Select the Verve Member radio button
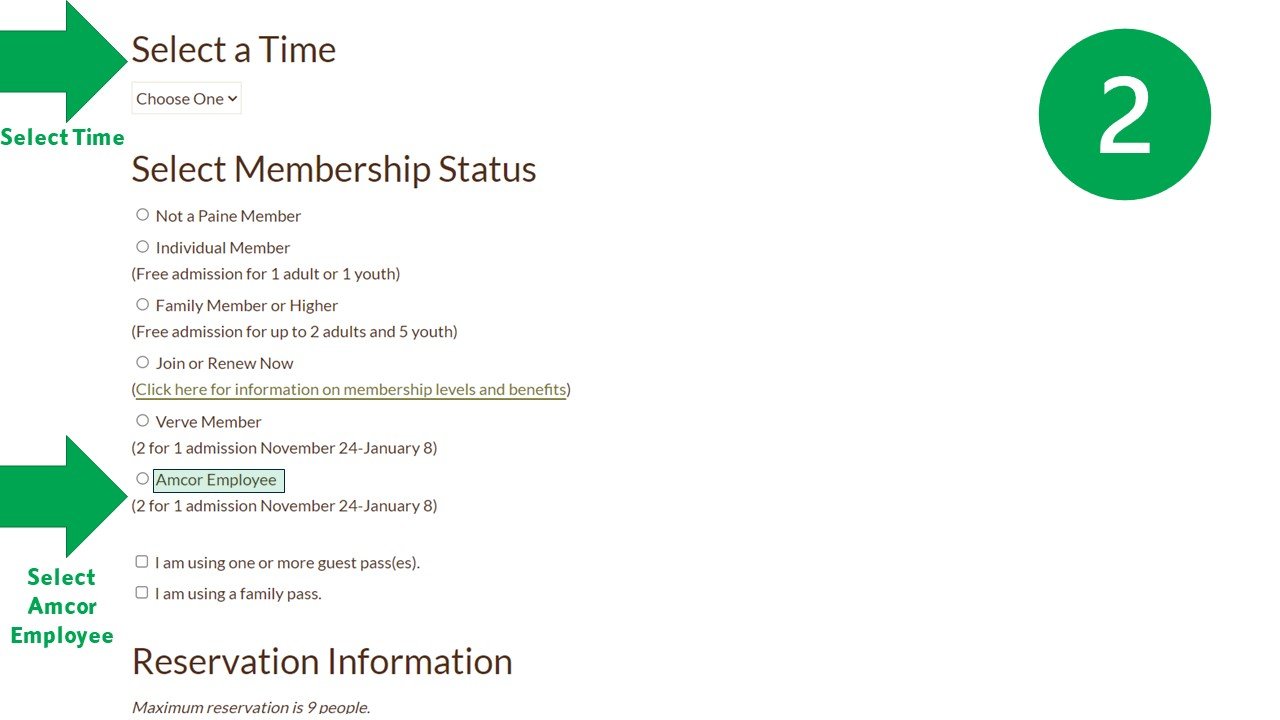Screen dimensions: 1280x720 pyautogui.click(x=142, y=421)
